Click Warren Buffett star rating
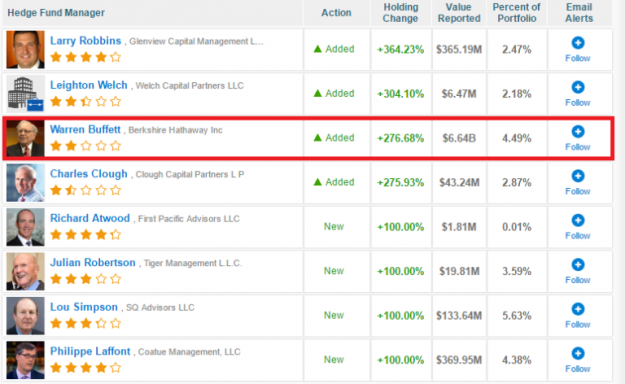The height and width of the screenshot is (384, 625). tap(86, 146)
